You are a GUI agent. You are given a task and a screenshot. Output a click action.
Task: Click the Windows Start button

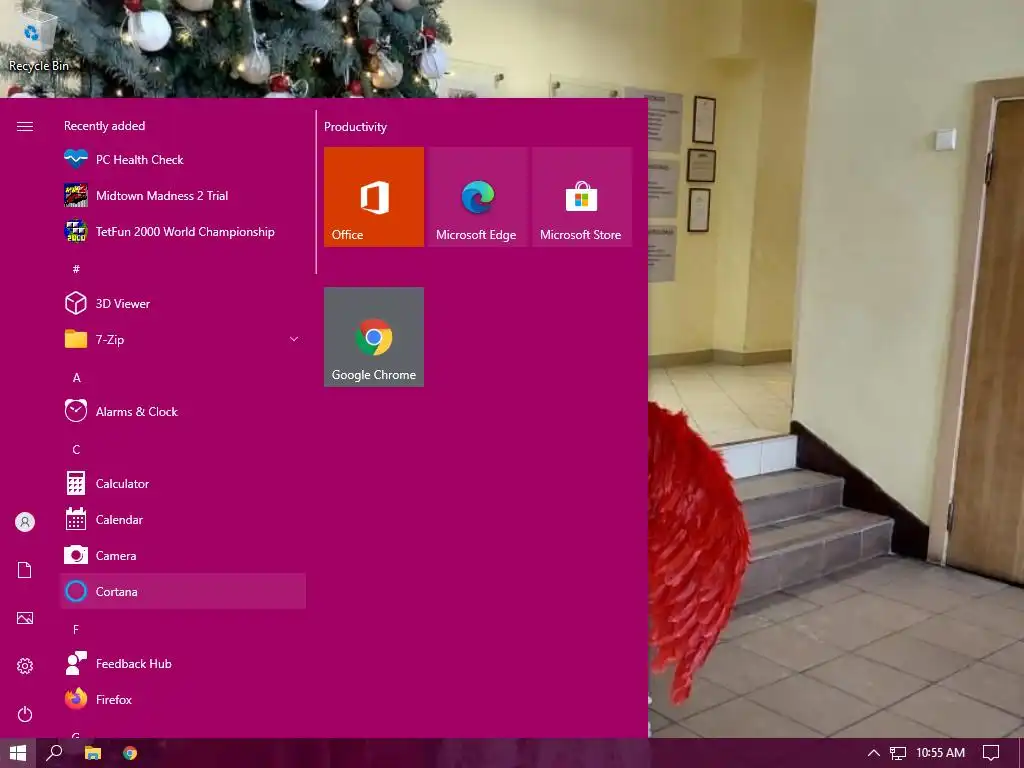(18, 753)
